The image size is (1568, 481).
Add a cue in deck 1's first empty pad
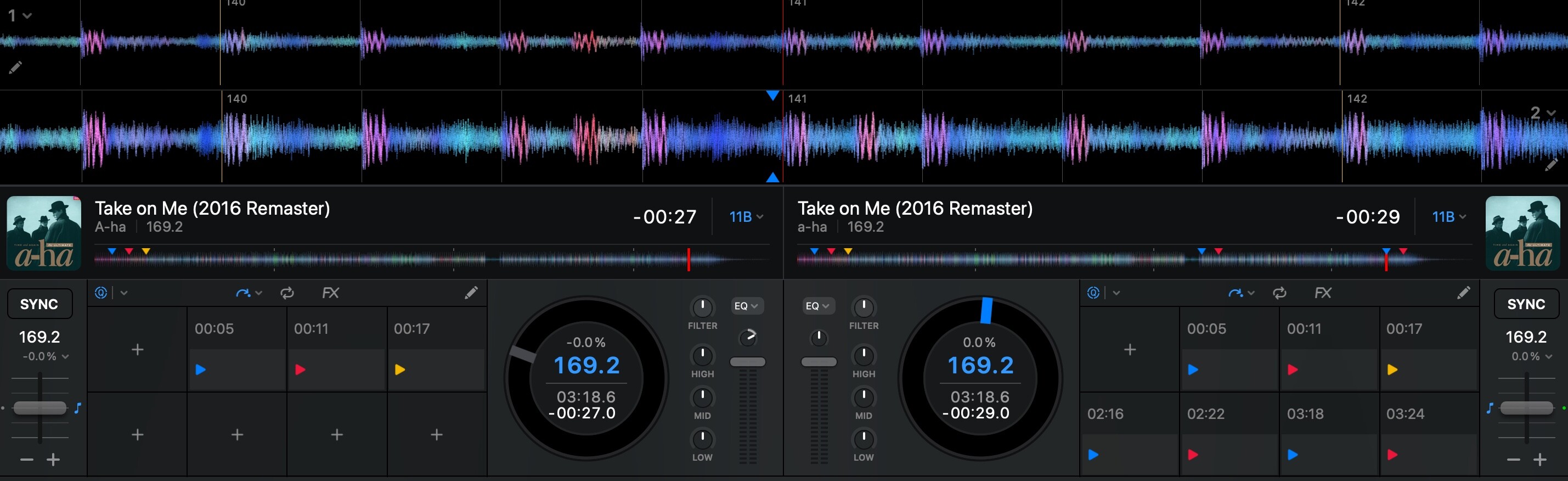point(138,349)
